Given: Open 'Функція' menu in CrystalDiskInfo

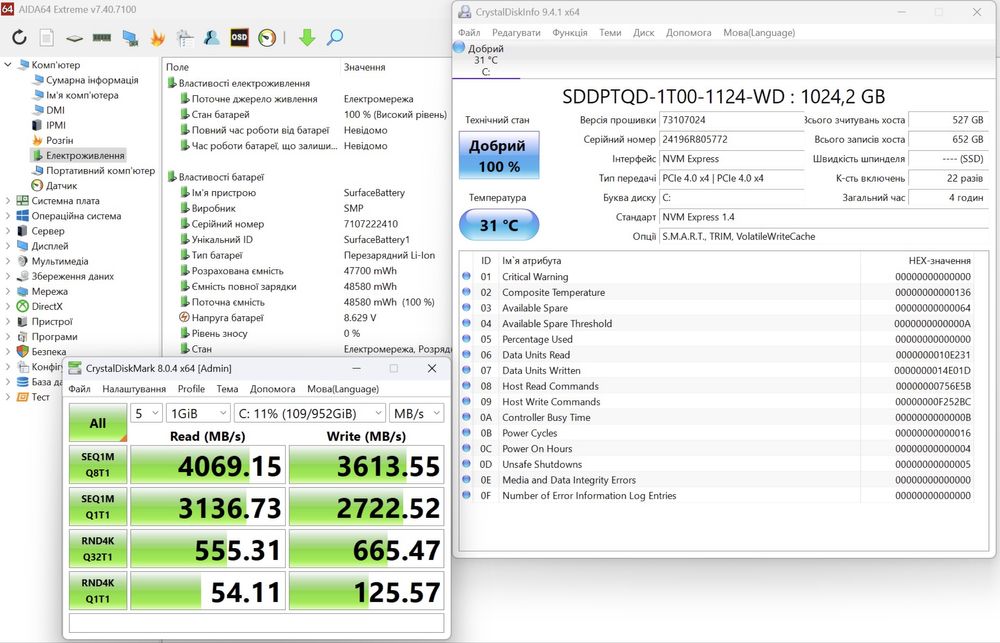Looking at the screenshot, I should click(x=570, y=33).
